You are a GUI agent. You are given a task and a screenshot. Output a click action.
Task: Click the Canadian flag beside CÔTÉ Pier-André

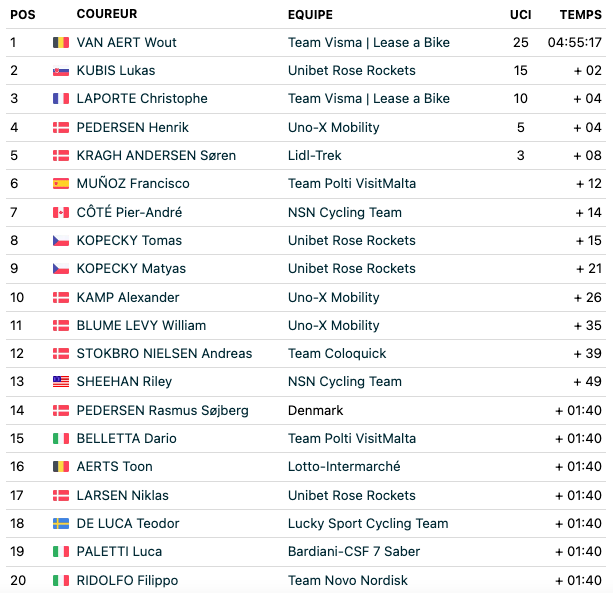(x=61, y=213)
